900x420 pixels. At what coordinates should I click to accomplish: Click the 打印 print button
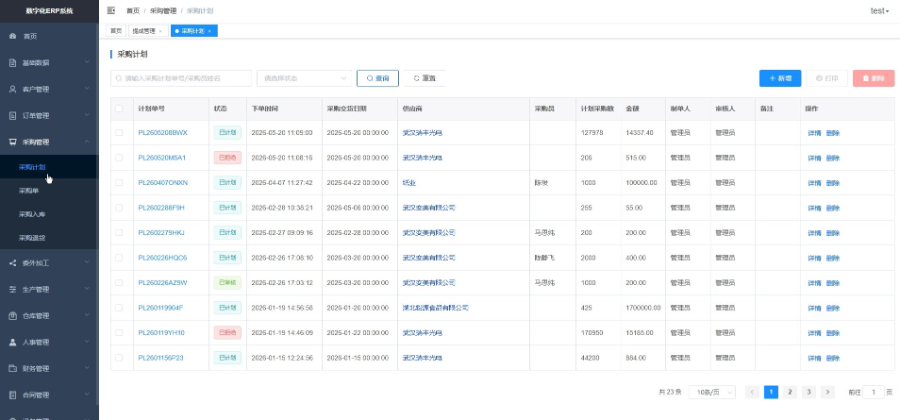[827, 78]
